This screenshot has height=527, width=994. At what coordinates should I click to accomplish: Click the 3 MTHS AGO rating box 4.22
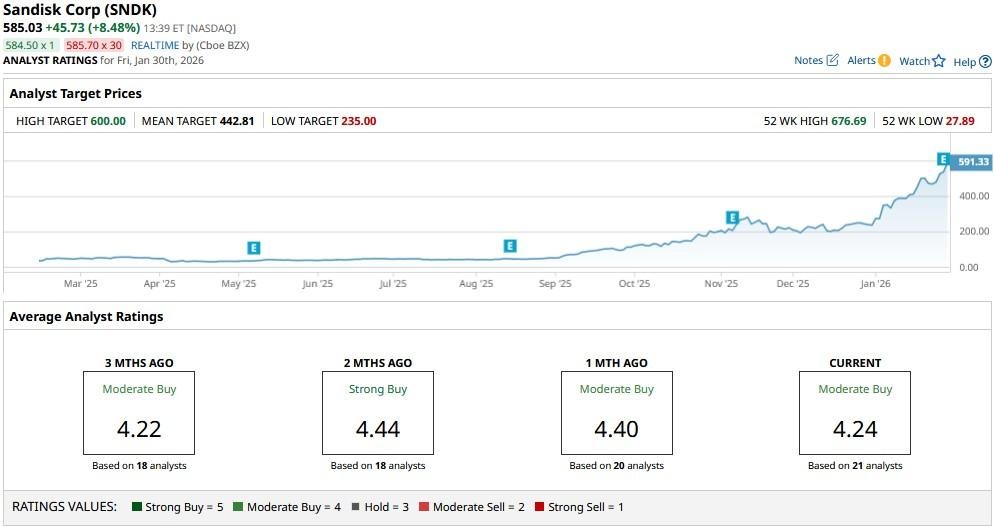139,413
